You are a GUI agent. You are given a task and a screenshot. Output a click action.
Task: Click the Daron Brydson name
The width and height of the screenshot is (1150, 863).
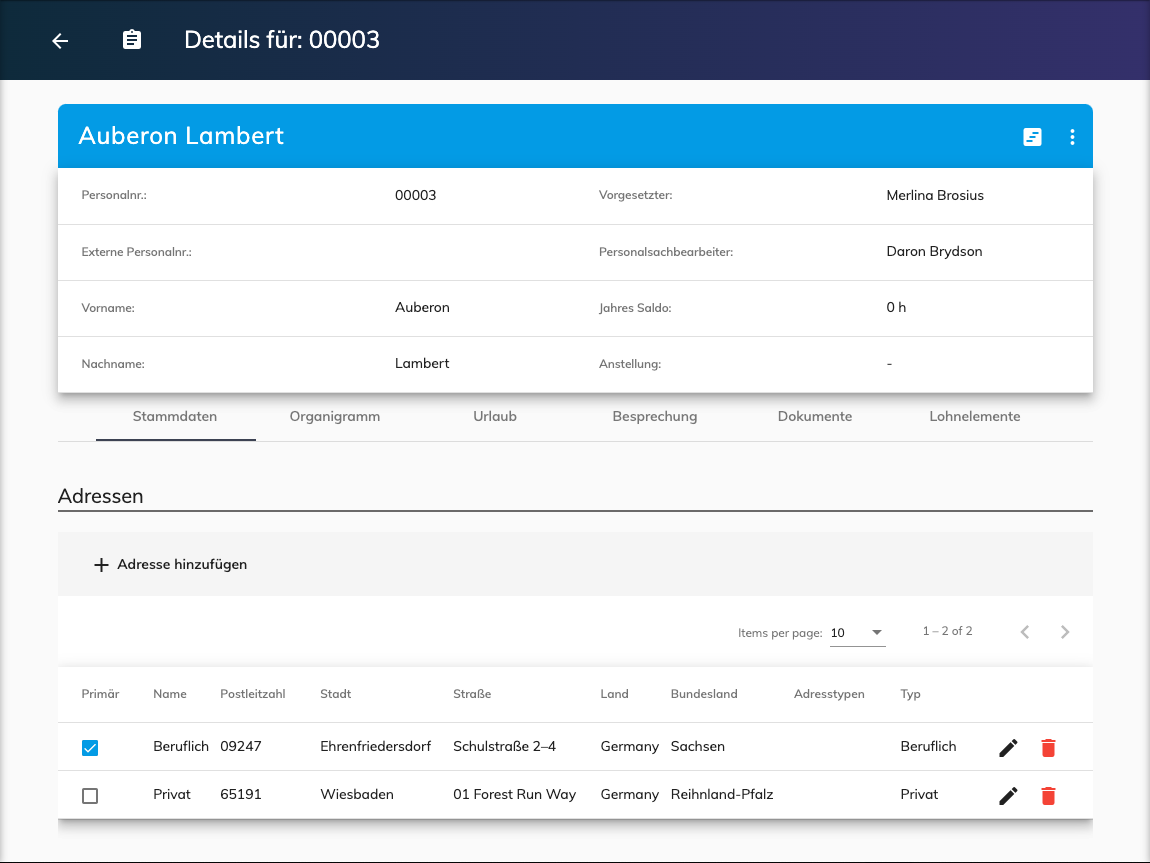(x=934, y=251)
